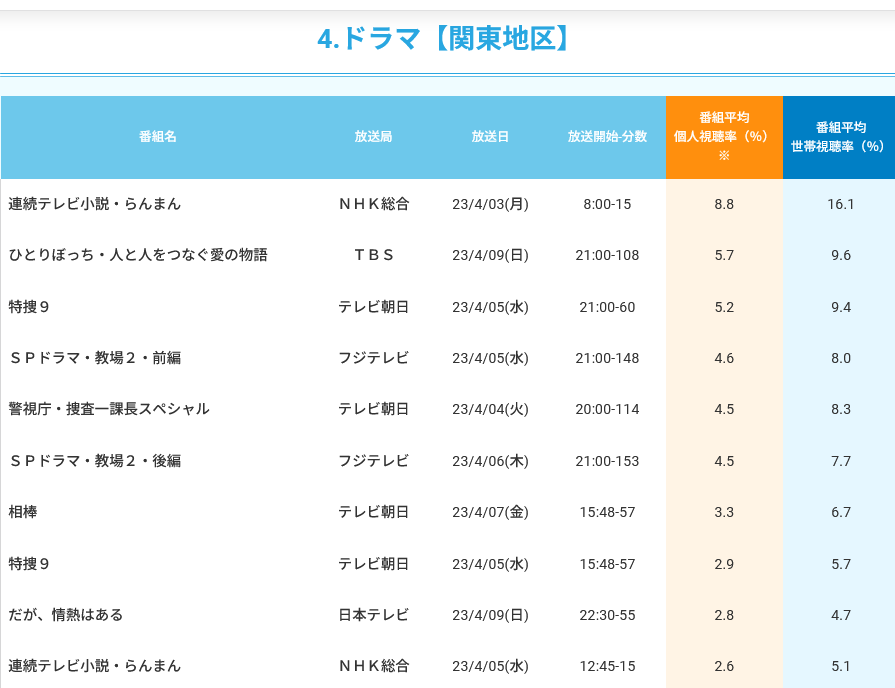Click the blue 世帯視聴率 column header

coord(838,137)
